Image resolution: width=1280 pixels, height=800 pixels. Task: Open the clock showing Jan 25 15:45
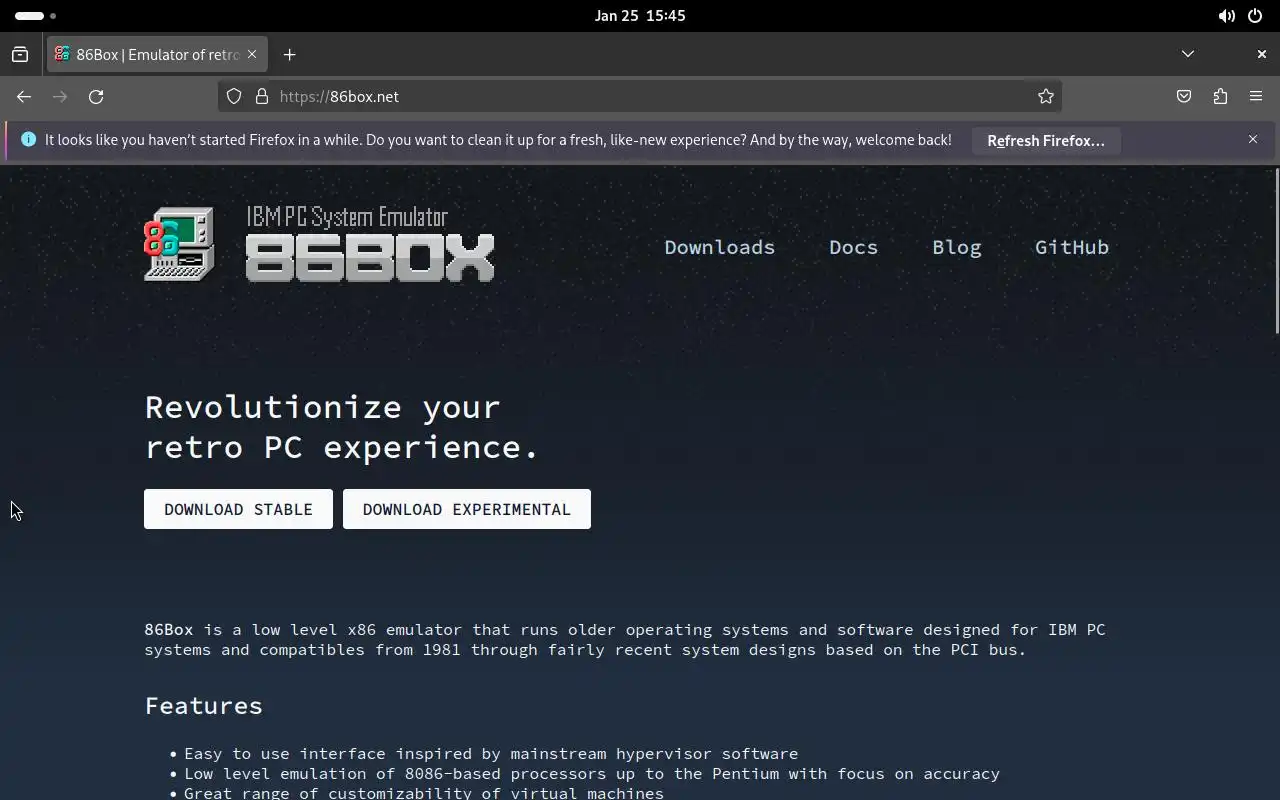(640, 16)
